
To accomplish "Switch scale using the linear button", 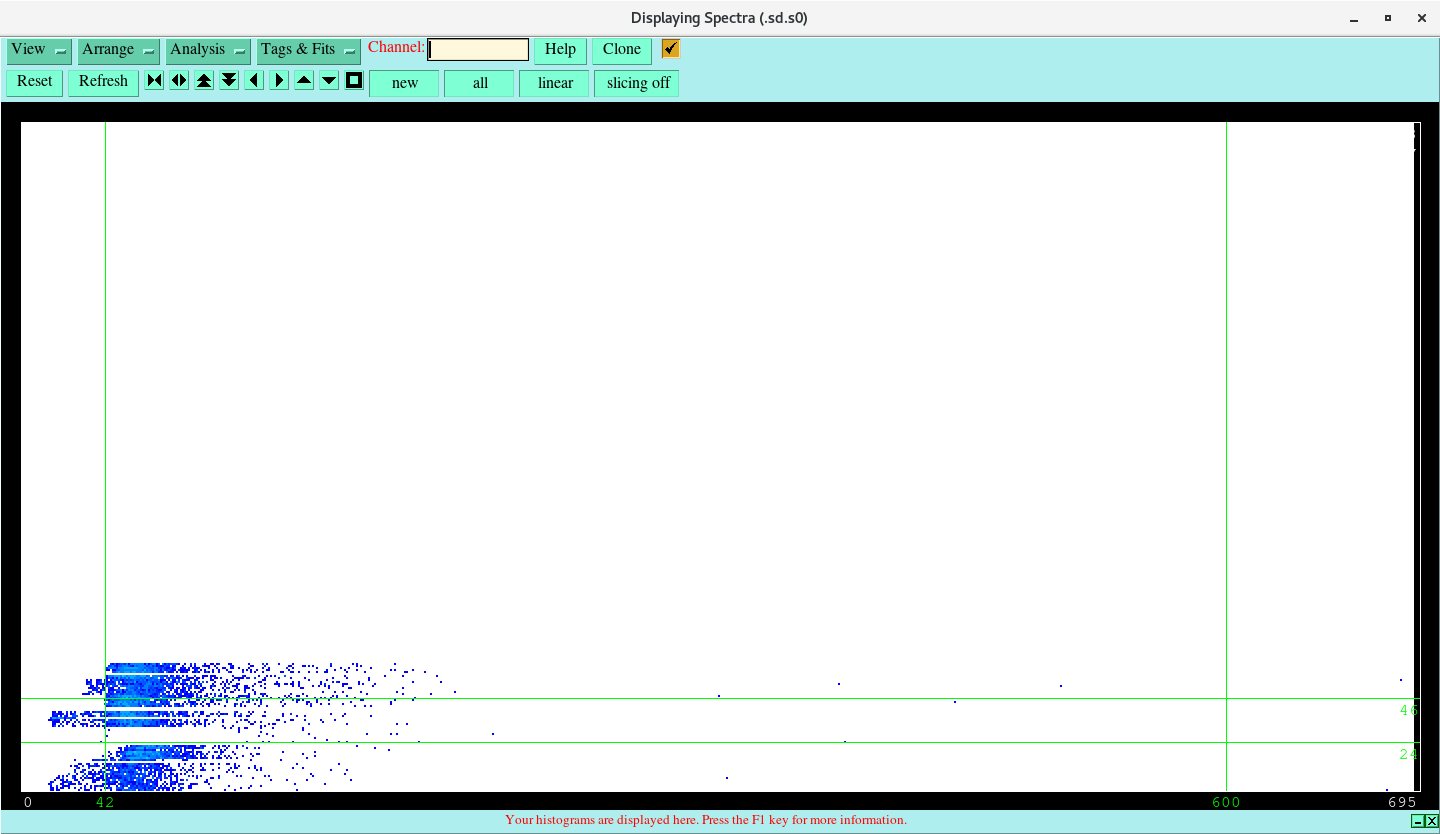I will (554, 83).
